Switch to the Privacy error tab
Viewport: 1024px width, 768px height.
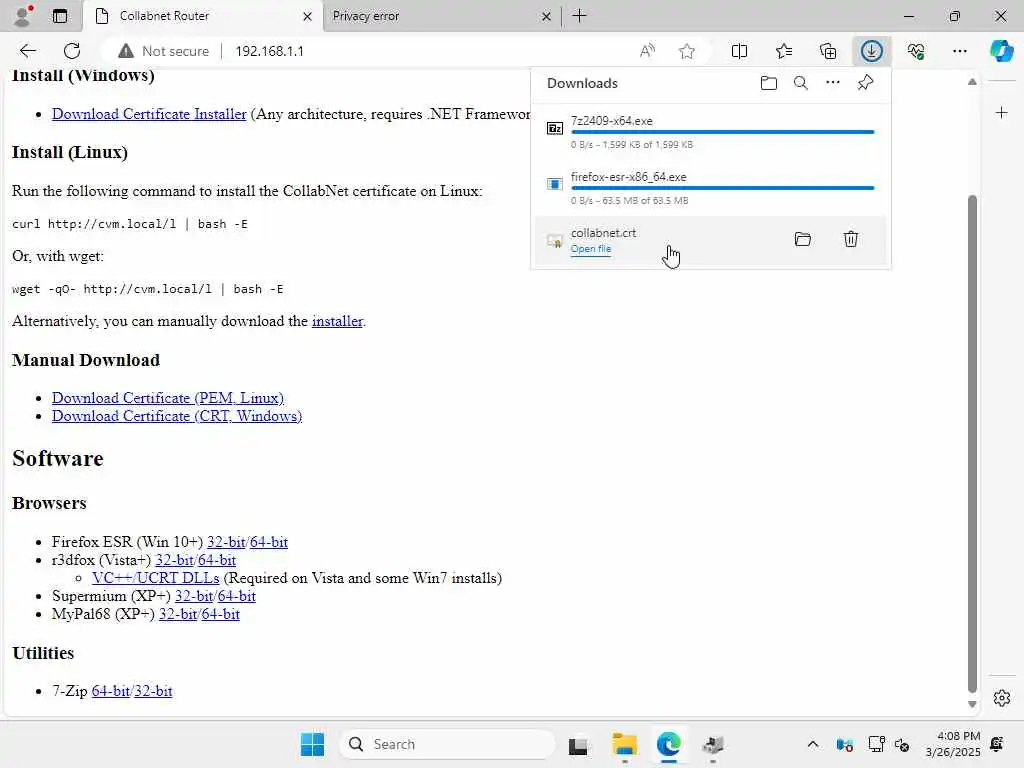pyautogui.click(x=441, y=16)
